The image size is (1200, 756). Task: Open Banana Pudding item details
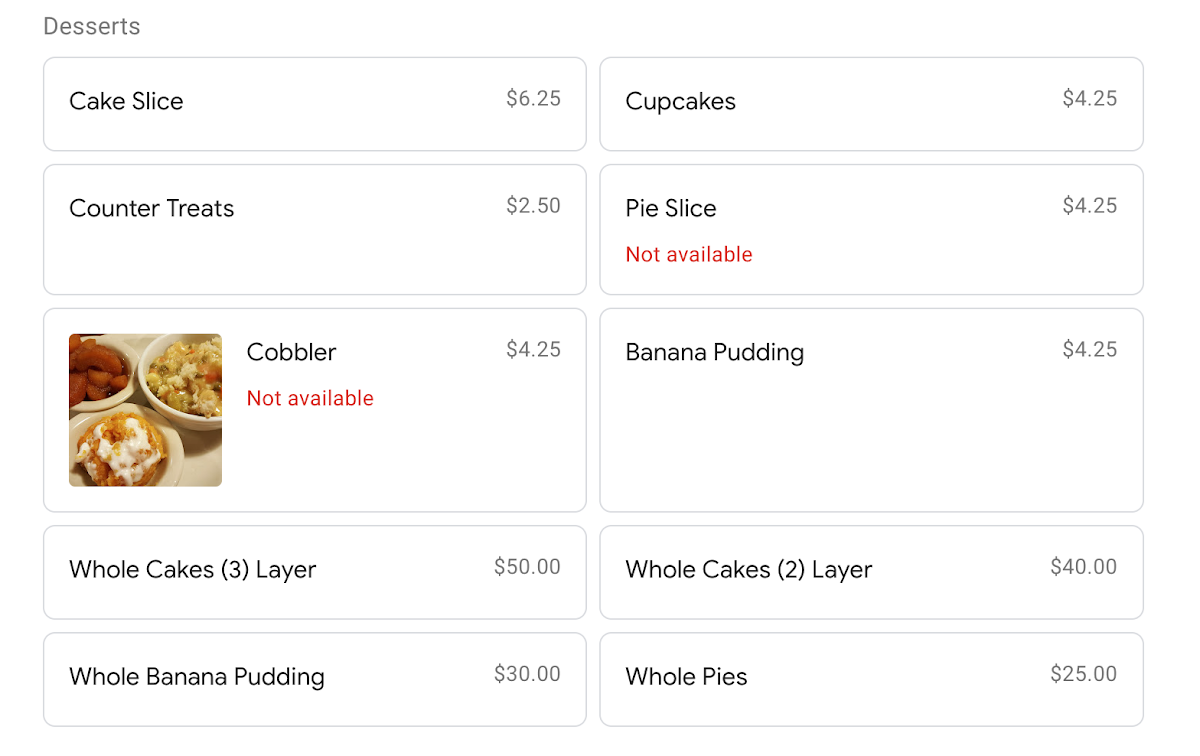click(871, 410)
